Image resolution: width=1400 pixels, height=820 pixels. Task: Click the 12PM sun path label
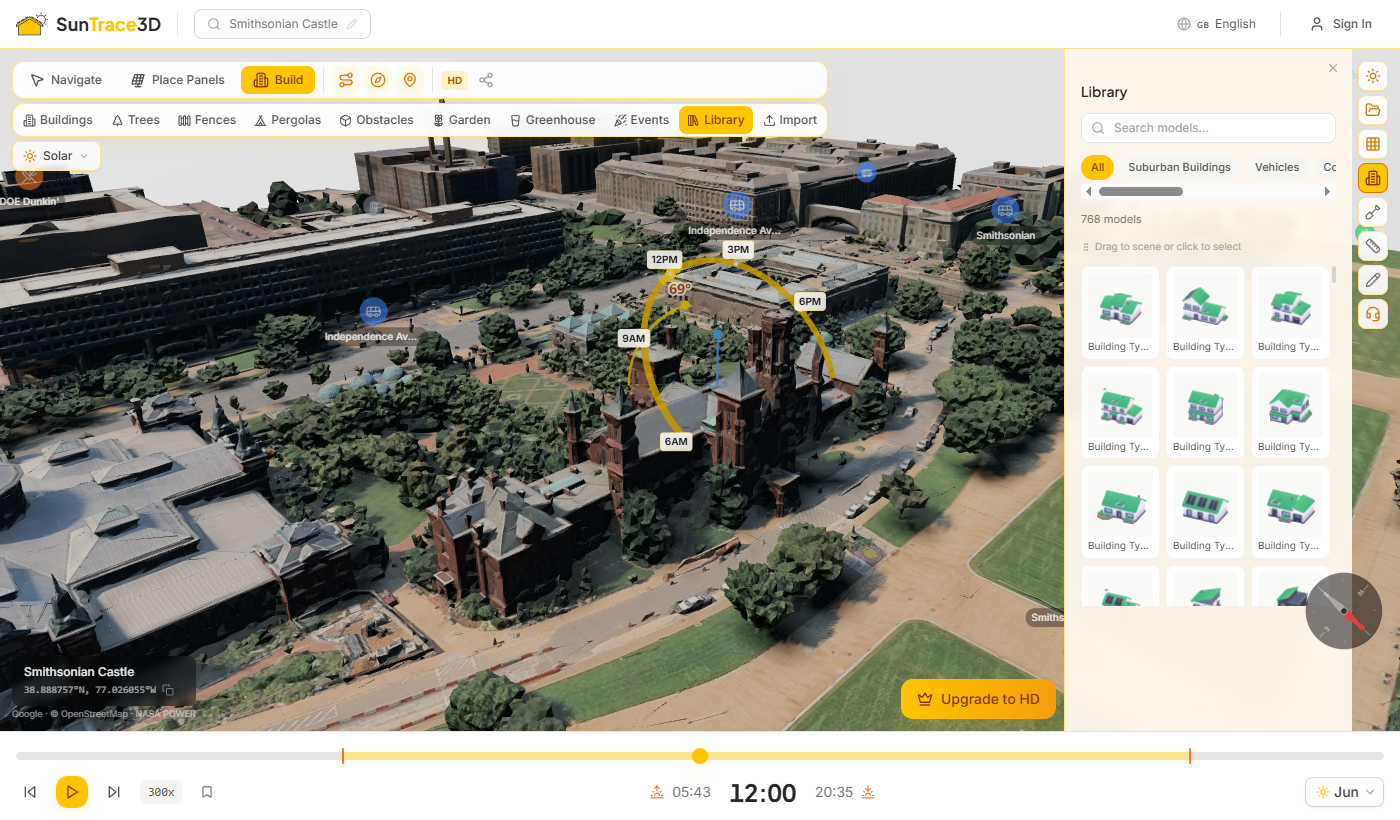pos(664,260)
